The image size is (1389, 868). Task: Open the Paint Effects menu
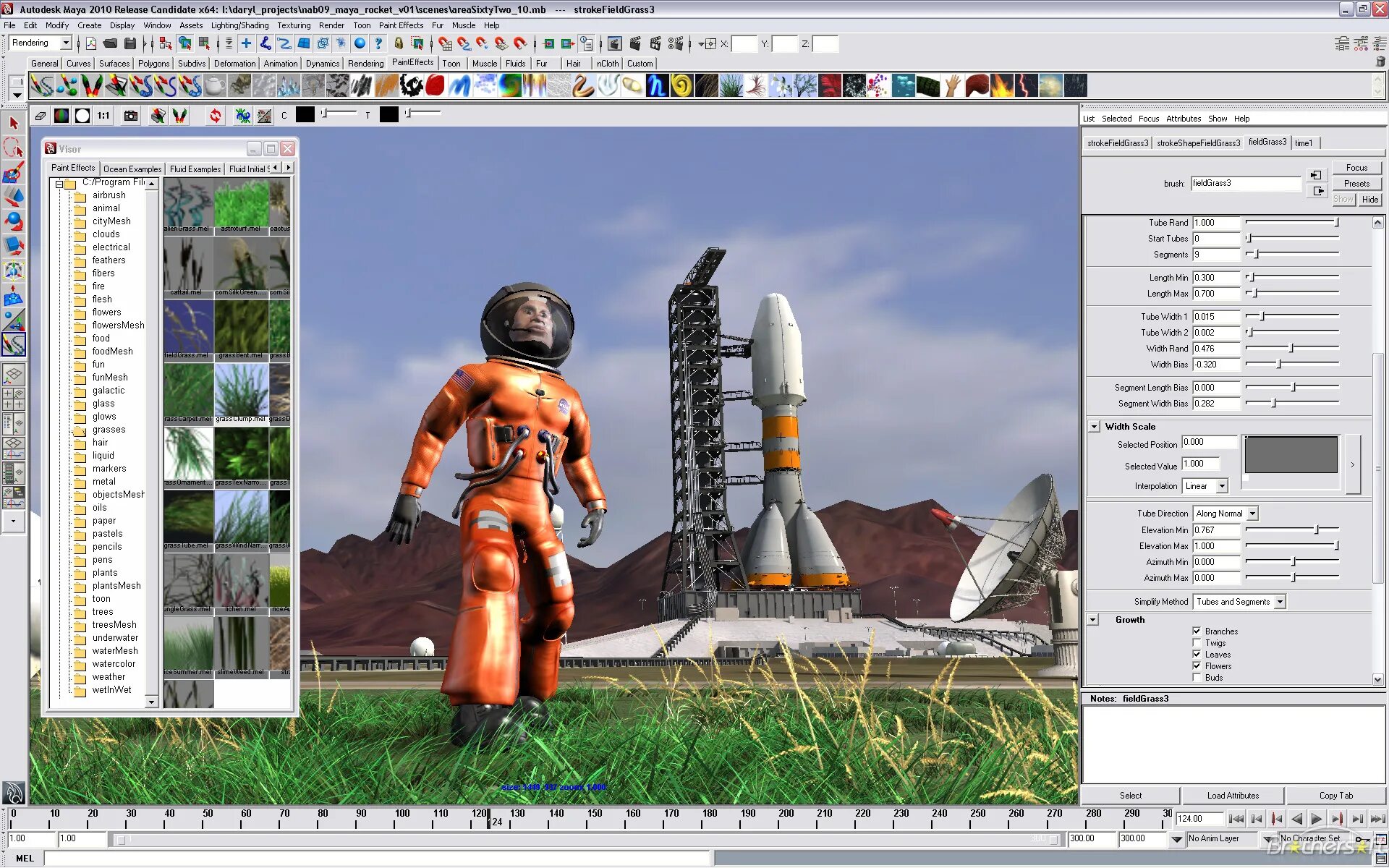(x=401, y=25)
